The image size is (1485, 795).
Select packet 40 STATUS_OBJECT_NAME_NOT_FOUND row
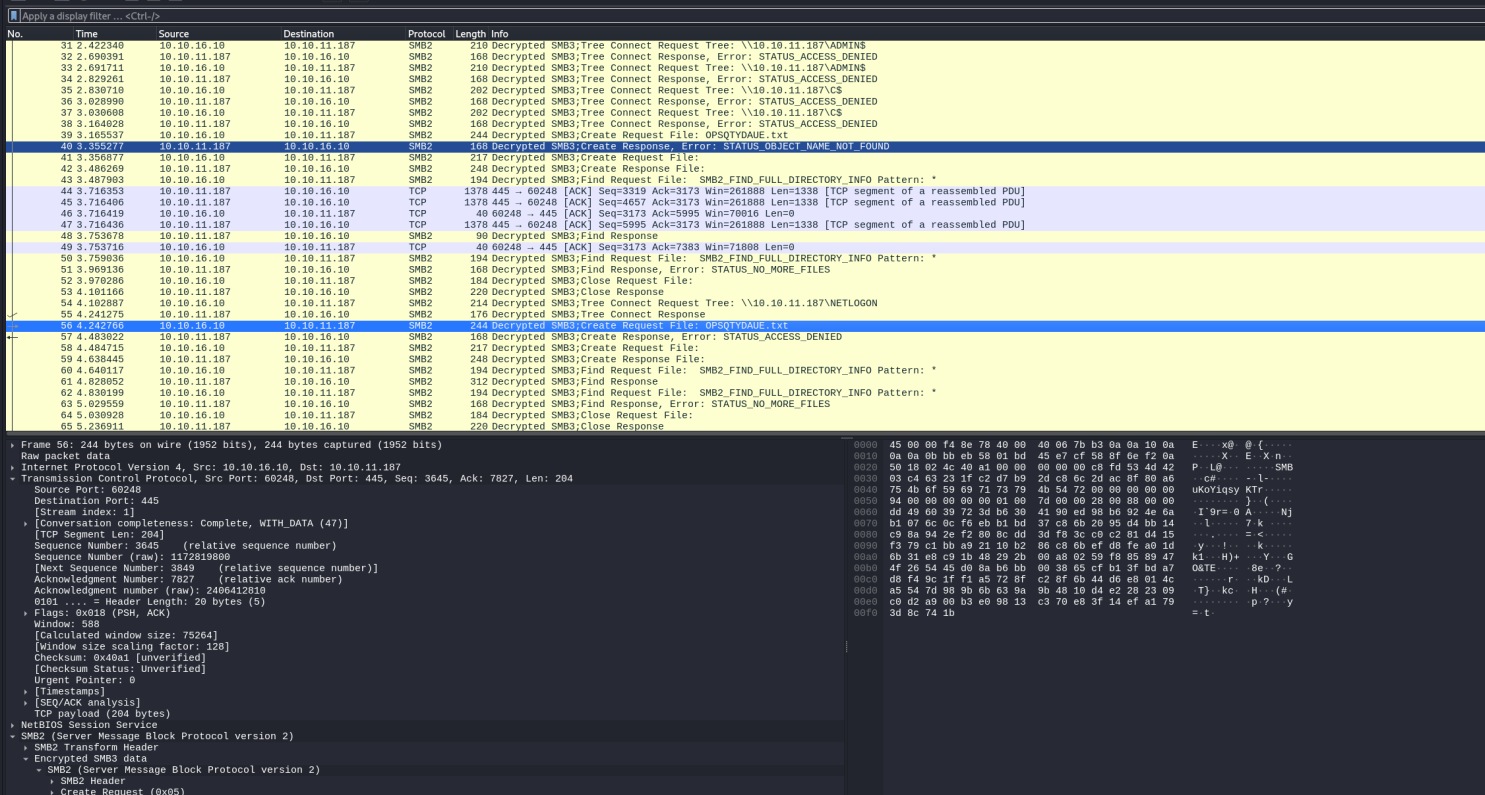coord(744,146)
